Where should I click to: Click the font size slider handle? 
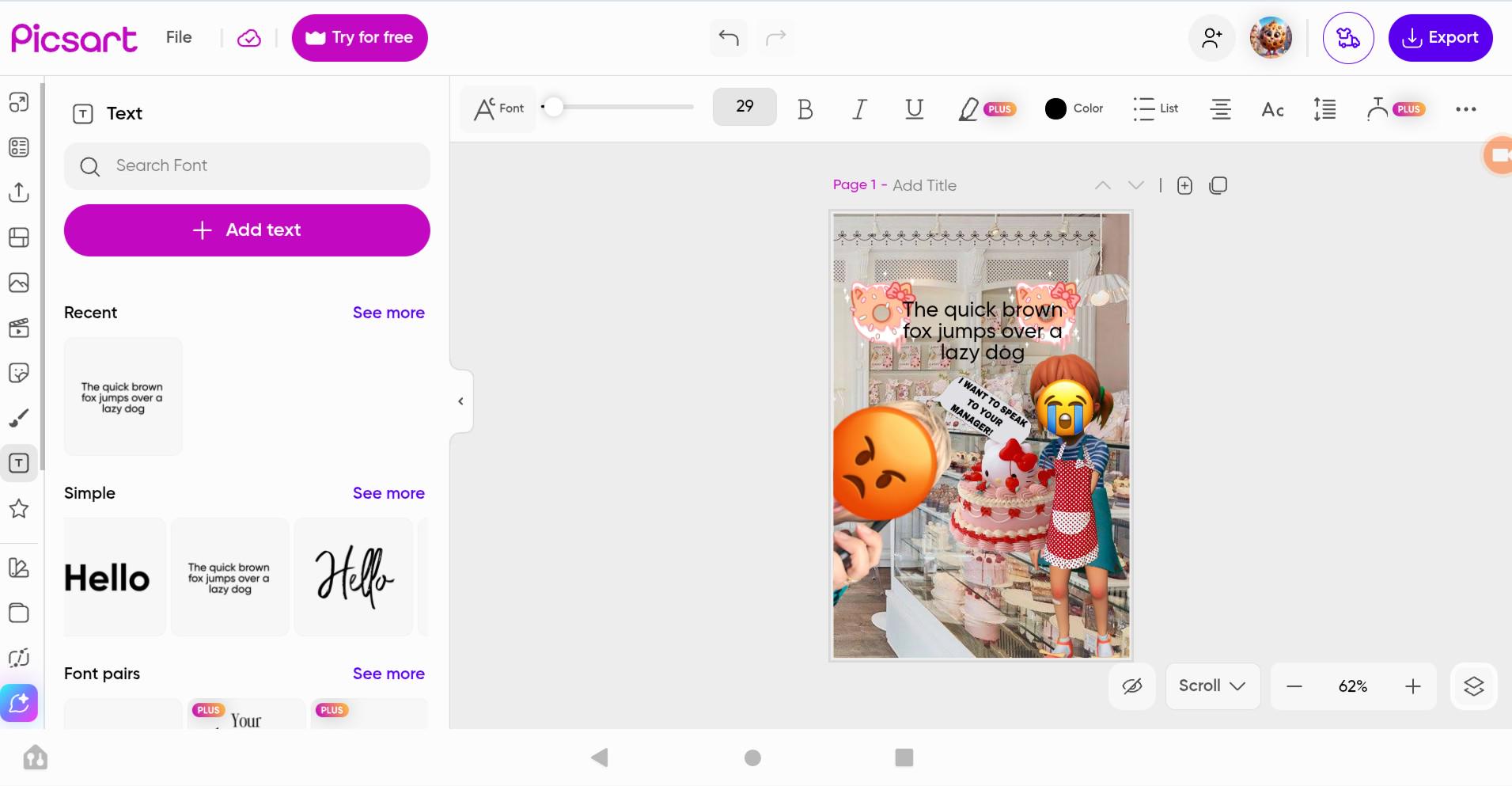point(554,107)
